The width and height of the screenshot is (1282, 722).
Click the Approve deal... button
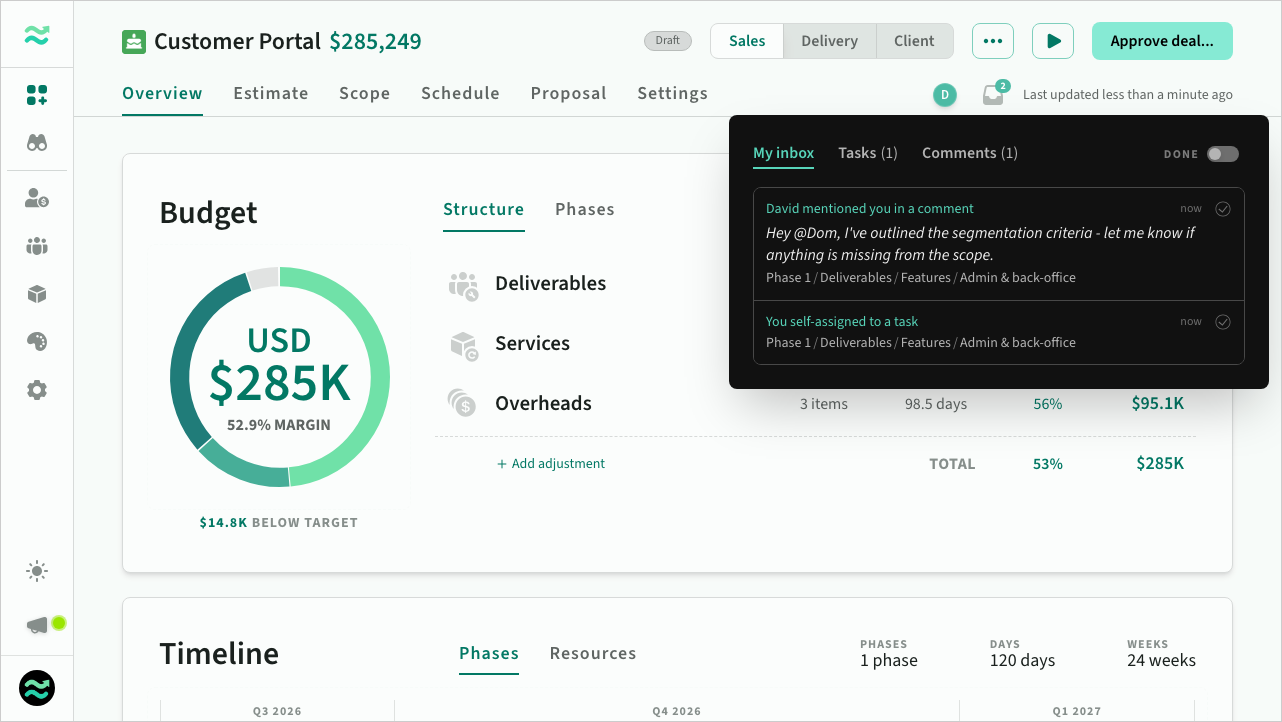pyautogui.click(x=1162, y=41)
